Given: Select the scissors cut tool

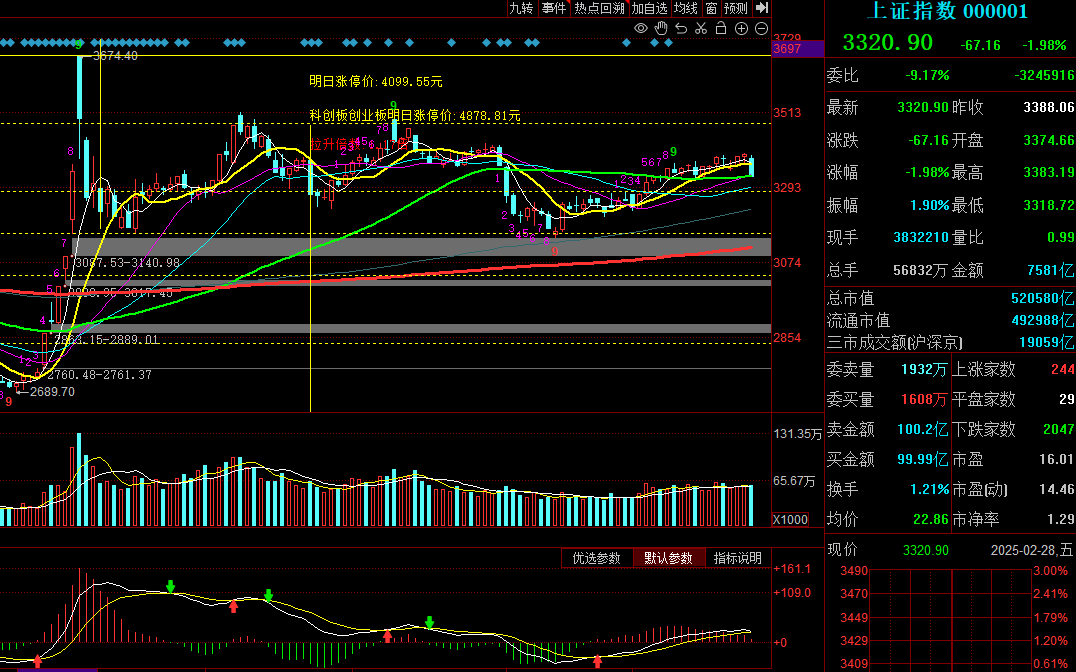Looking at the screenshot, I should click(701, 29).
